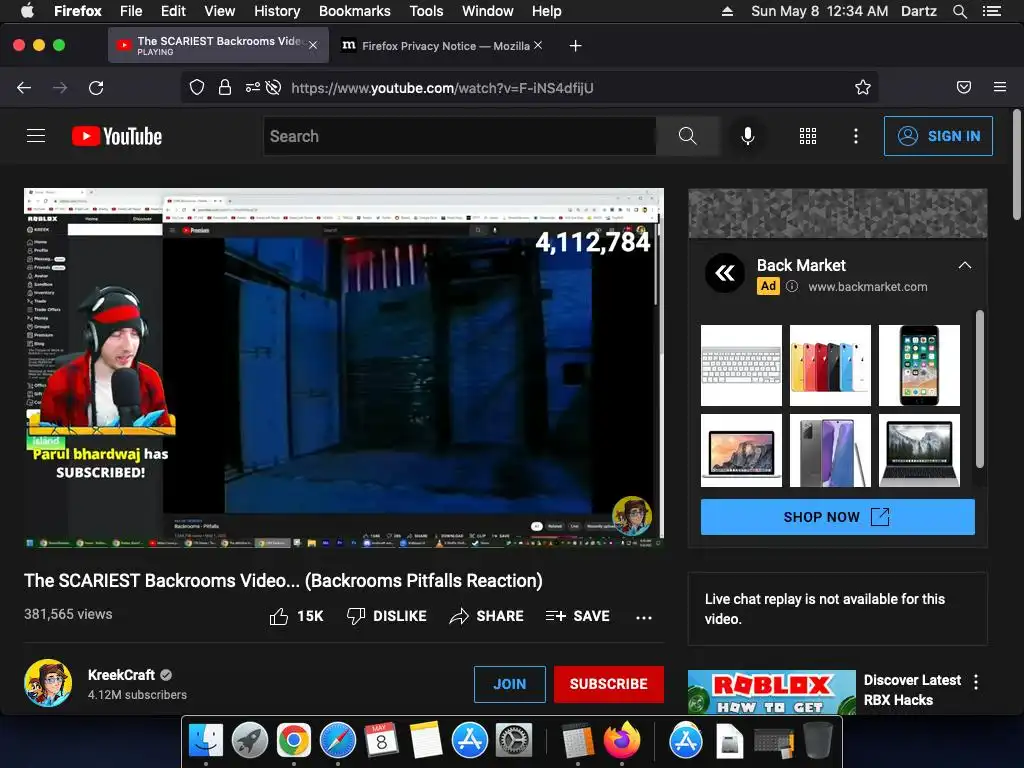This screenshot has width=1024, height=768.
Task: Open System Preferences from the Dock
Action: (x=514, y=741)
